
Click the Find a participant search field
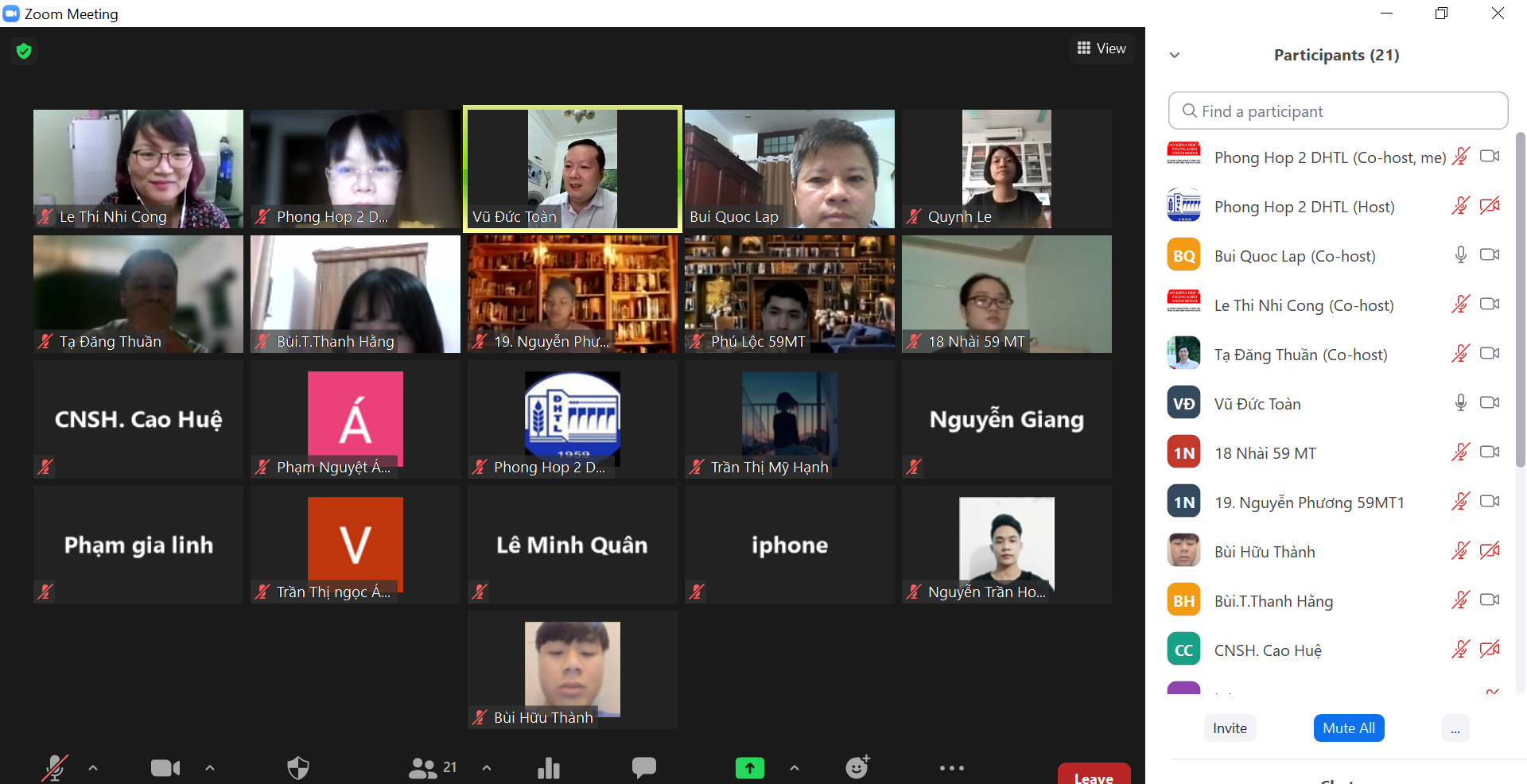pyautogui.click(x=1338, y=111)
